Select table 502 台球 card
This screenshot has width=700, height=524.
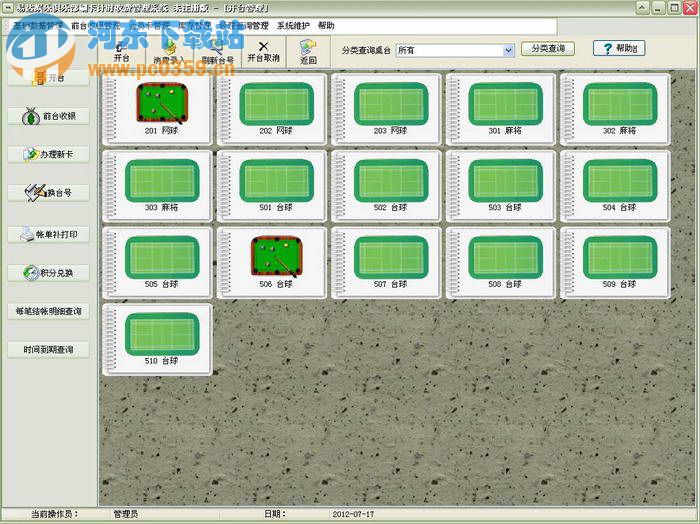(x=386, y=186)
